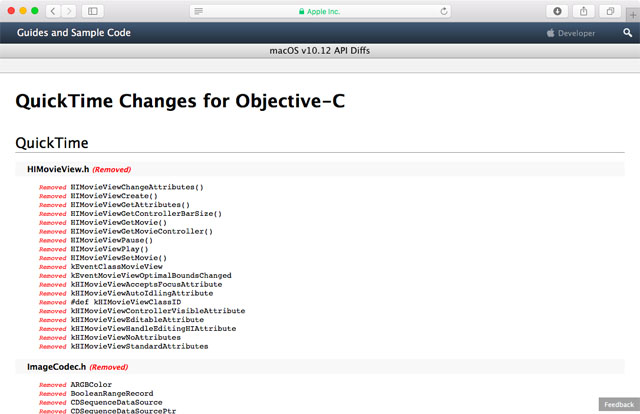Select ARGBColor entry
The image size is (640, 414).
pyautogui.click(x=91, y=385)
